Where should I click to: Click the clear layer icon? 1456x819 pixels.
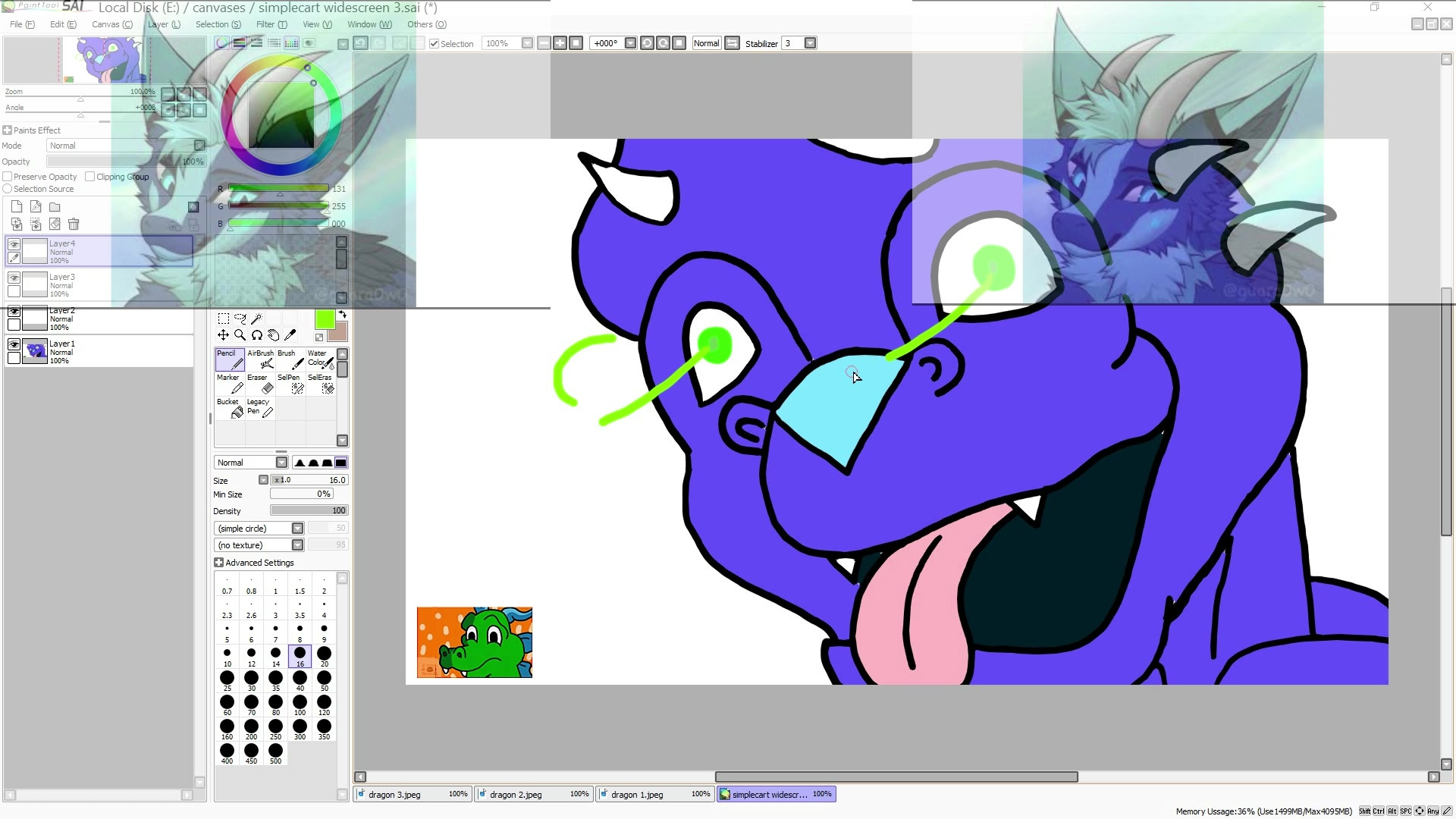tap(55, 224)
